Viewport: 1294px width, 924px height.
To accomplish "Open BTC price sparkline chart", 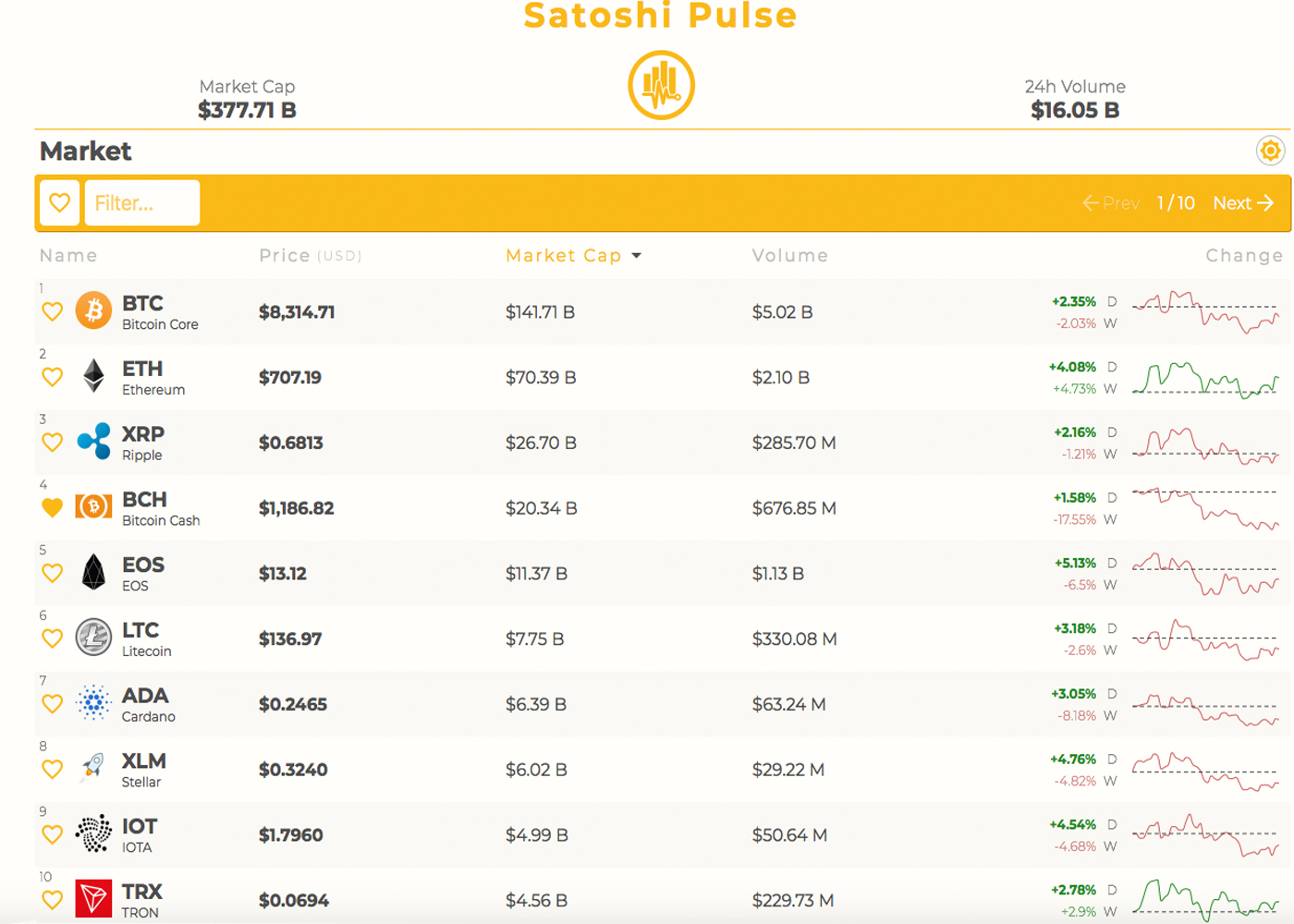I will click(1206, 312).
